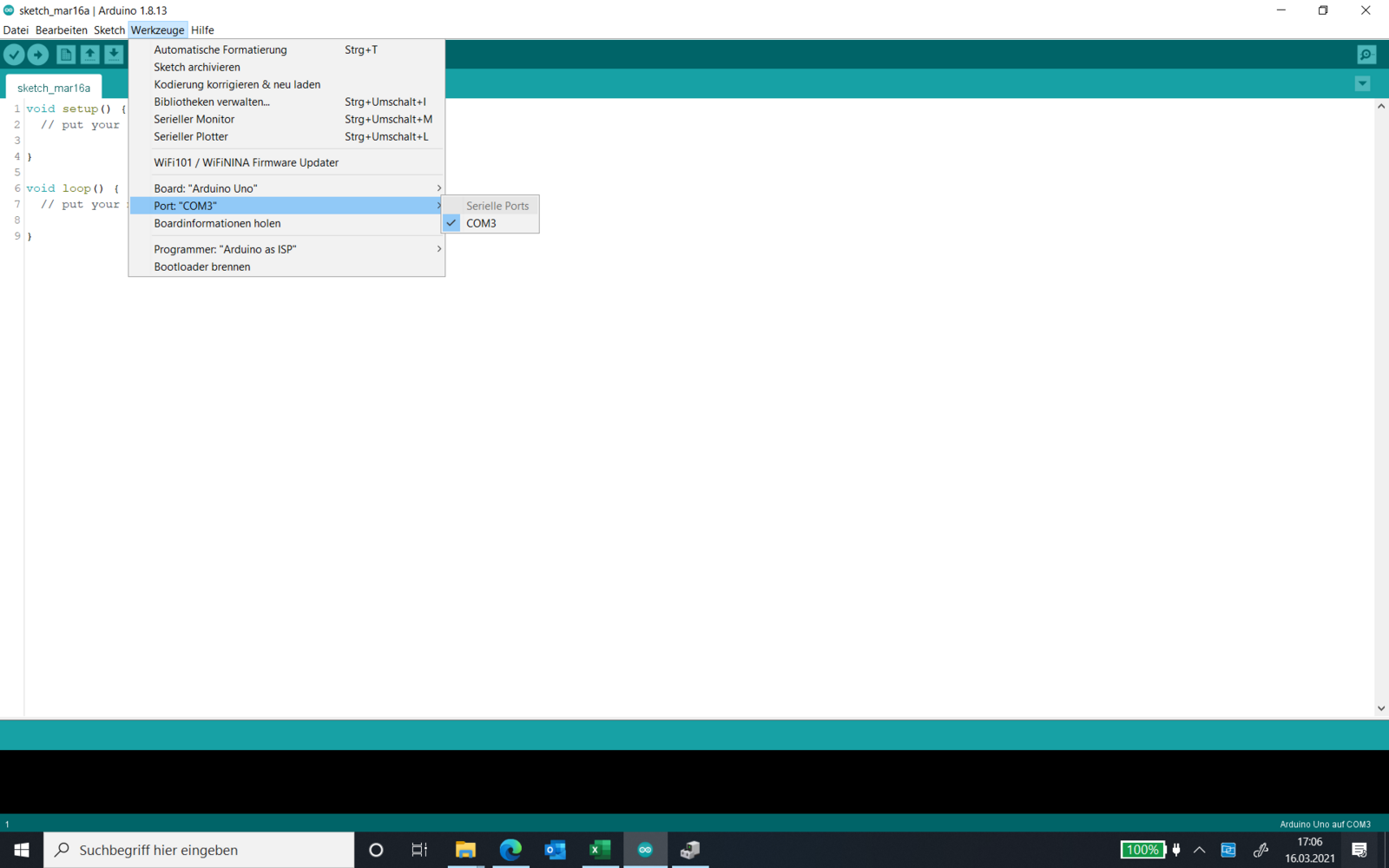Screen dimensions: 1389x868
Task: Click the Verify sketch checkmark icon
Action: 14,55
